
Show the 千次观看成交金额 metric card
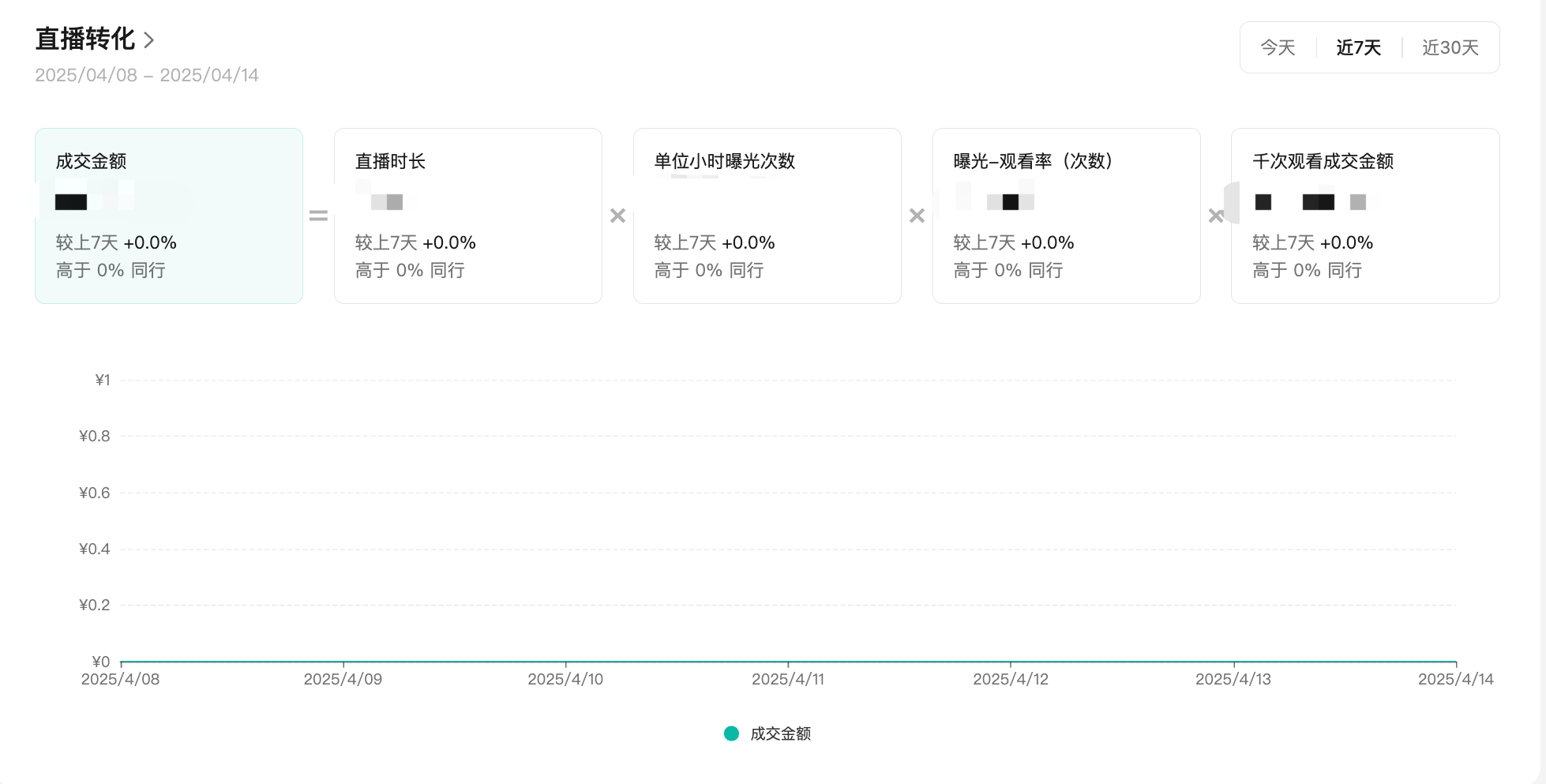1364,216
